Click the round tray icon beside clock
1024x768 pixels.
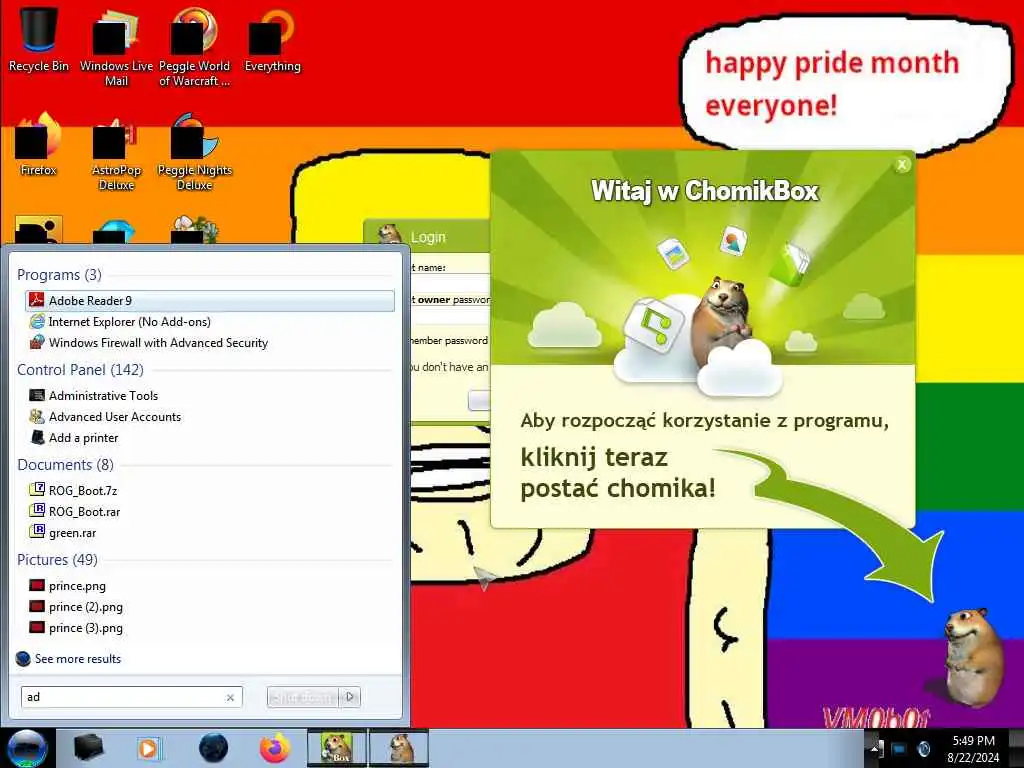pos(924,748)
